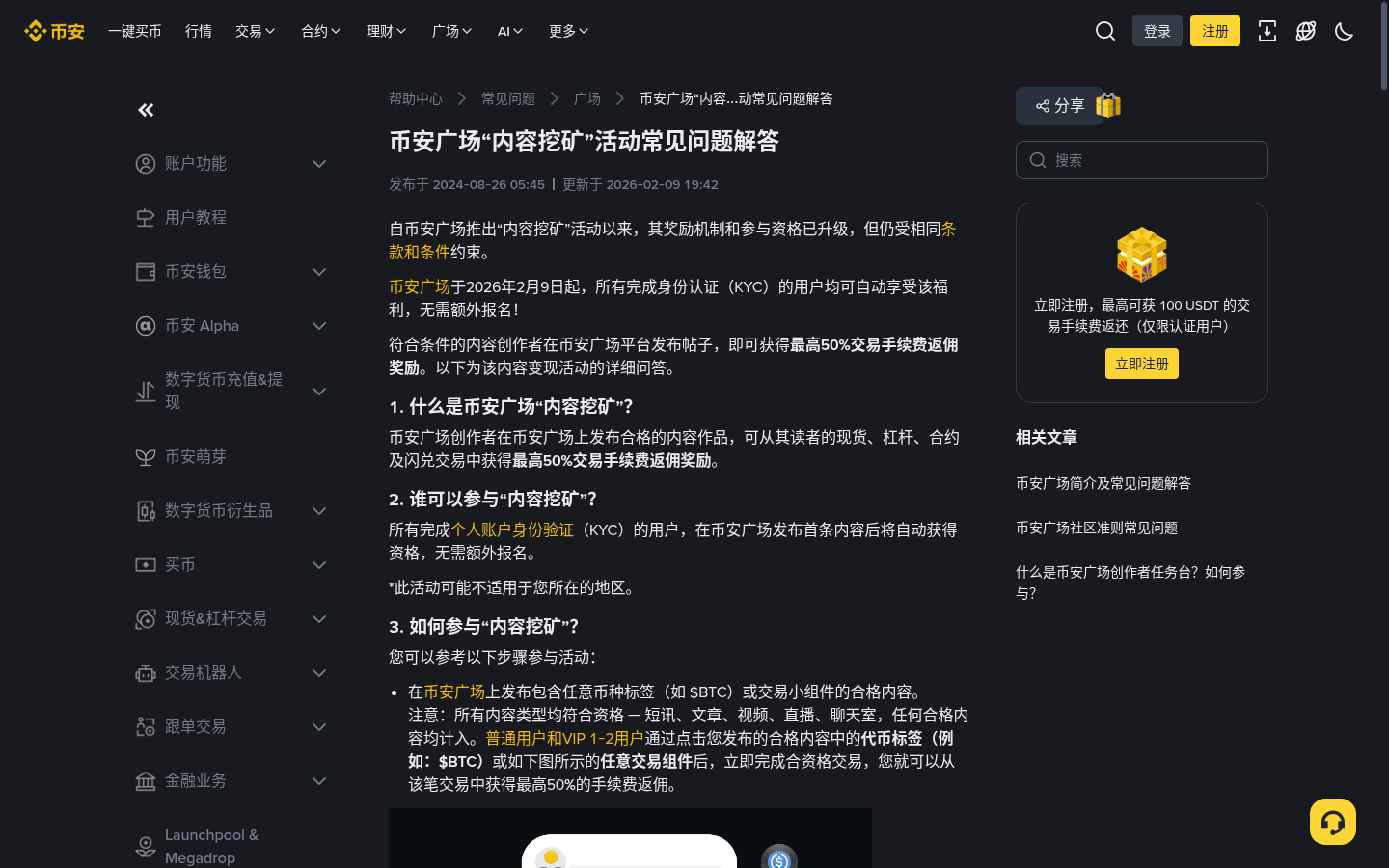Click the embedded article image preview
The height and width of the screenshot is (868, 1389).
click(630, 838)
